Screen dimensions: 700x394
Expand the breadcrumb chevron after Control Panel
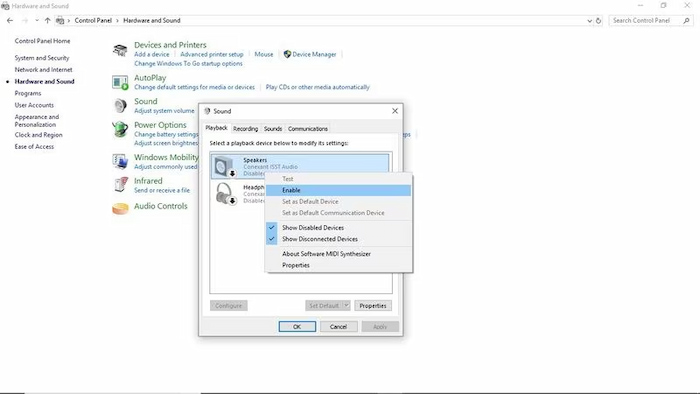click(x=117, y=21)
